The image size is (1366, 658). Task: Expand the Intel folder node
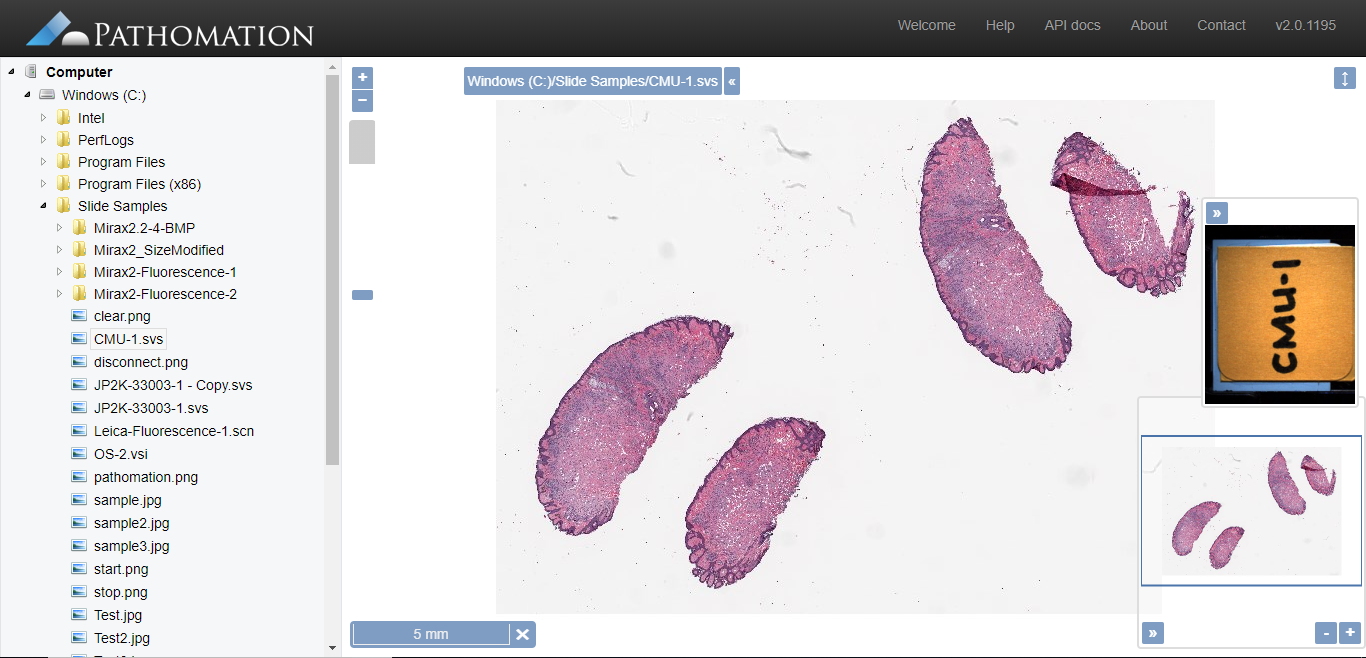43,118
